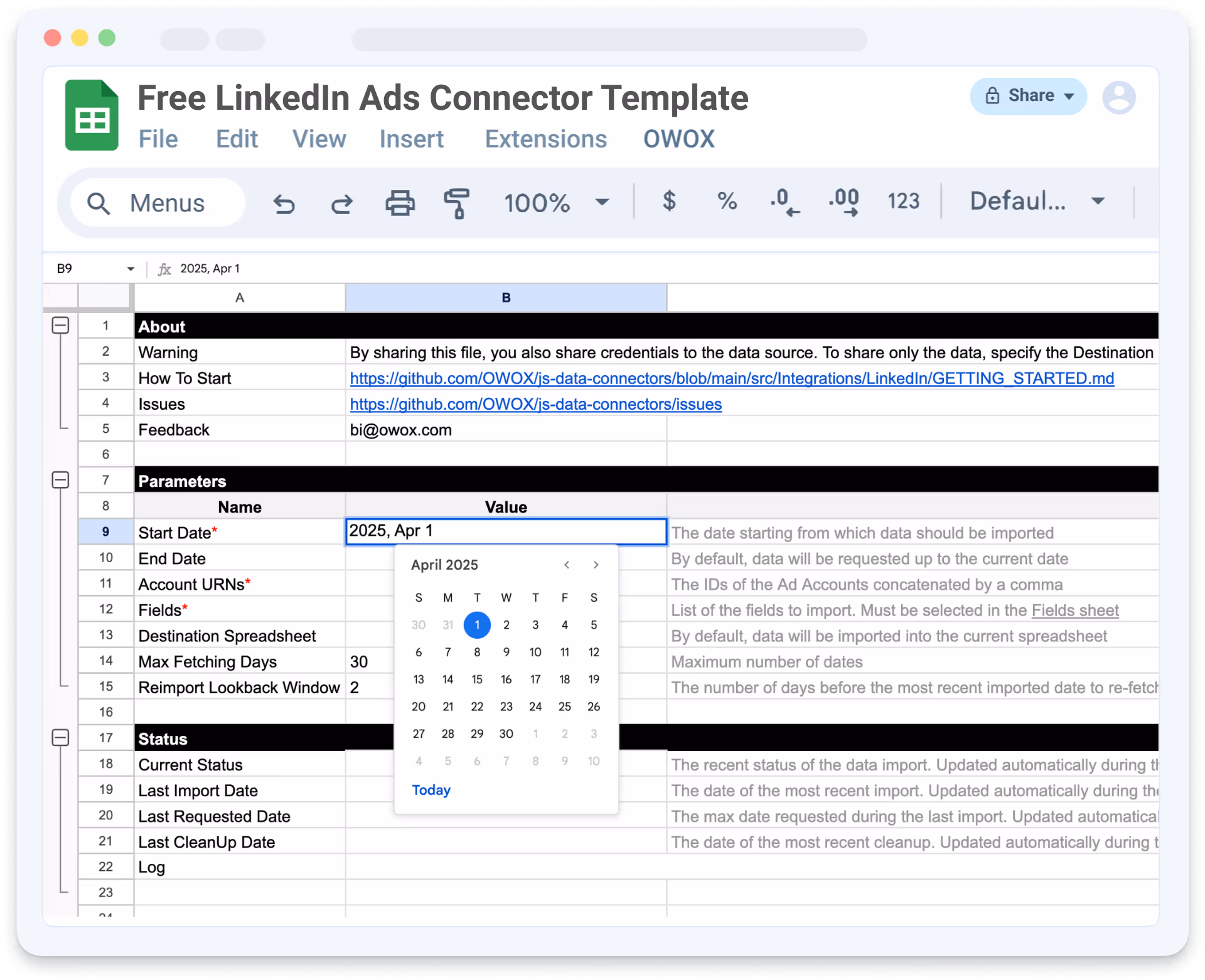Pick April 15 in the calendar
The width and height of the screenshot is (1205, 980).
click(477, 679)
